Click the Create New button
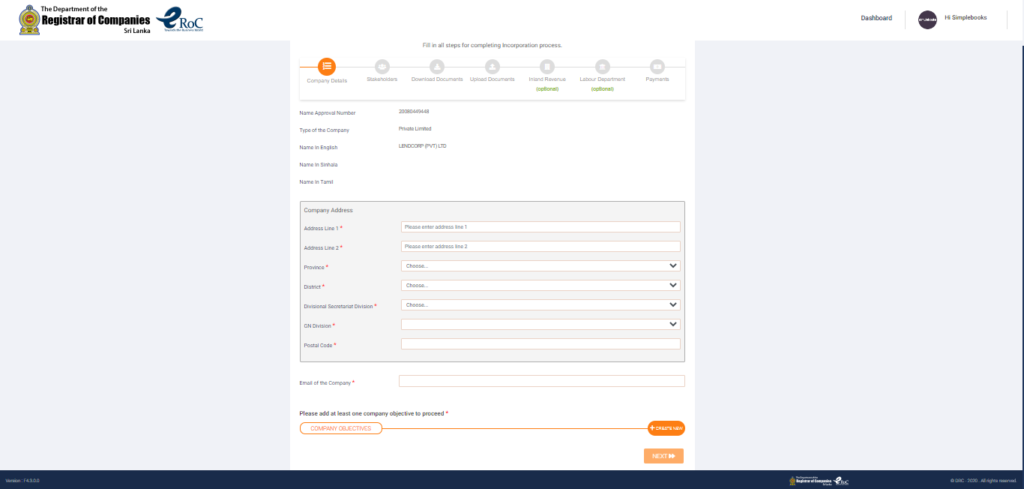 (x=666, y=428)
